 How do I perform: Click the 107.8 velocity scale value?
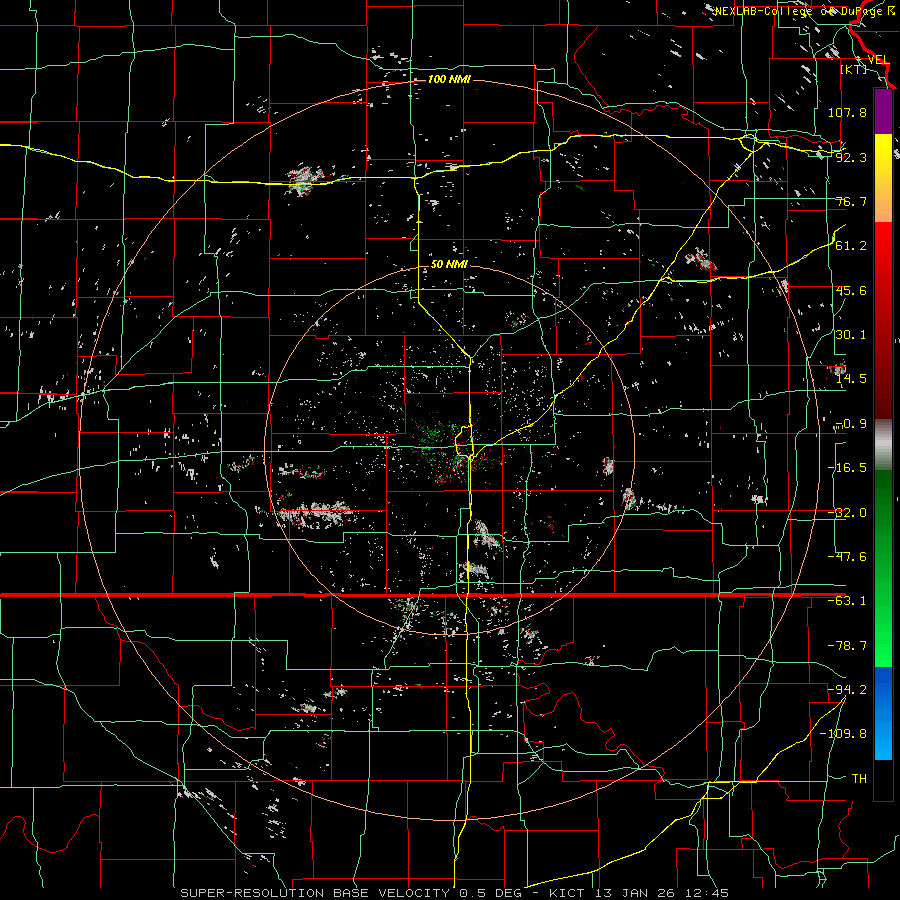[x=847, y=112]
